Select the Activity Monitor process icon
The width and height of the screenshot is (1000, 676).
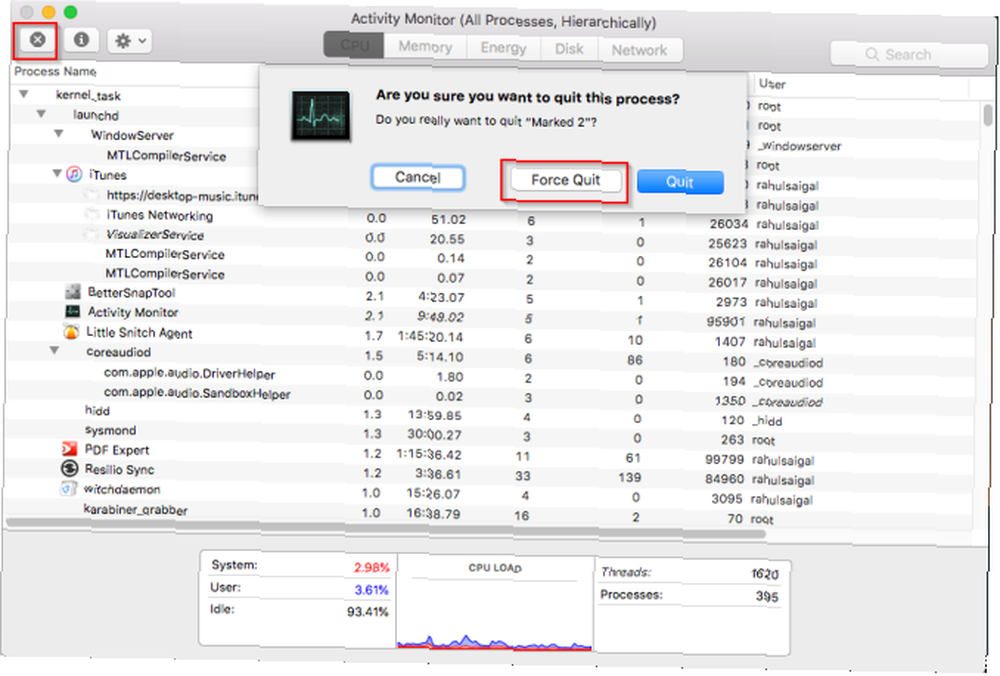[x=72, y=312]
